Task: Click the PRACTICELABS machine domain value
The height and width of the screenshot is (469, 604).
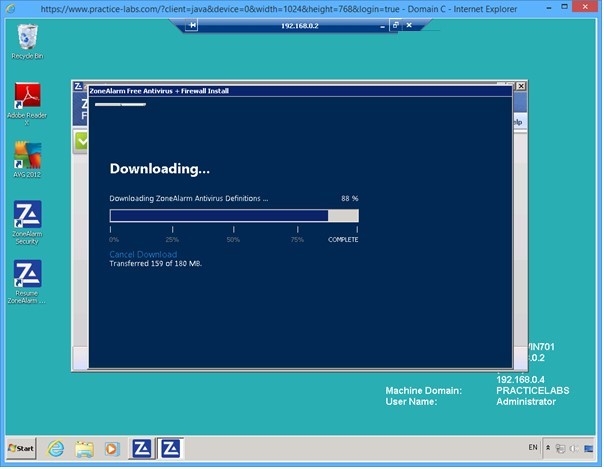Action: point(532,390)
